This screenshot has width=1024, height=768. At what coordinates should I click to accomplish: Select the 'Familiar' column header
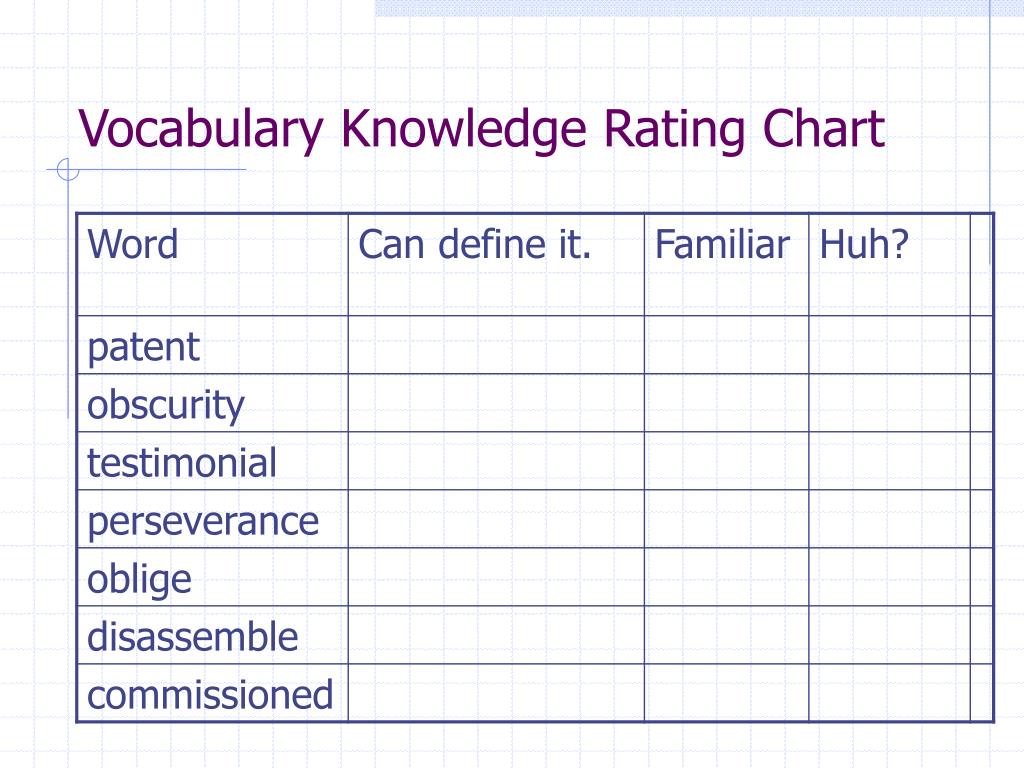[x=726, y=264]
